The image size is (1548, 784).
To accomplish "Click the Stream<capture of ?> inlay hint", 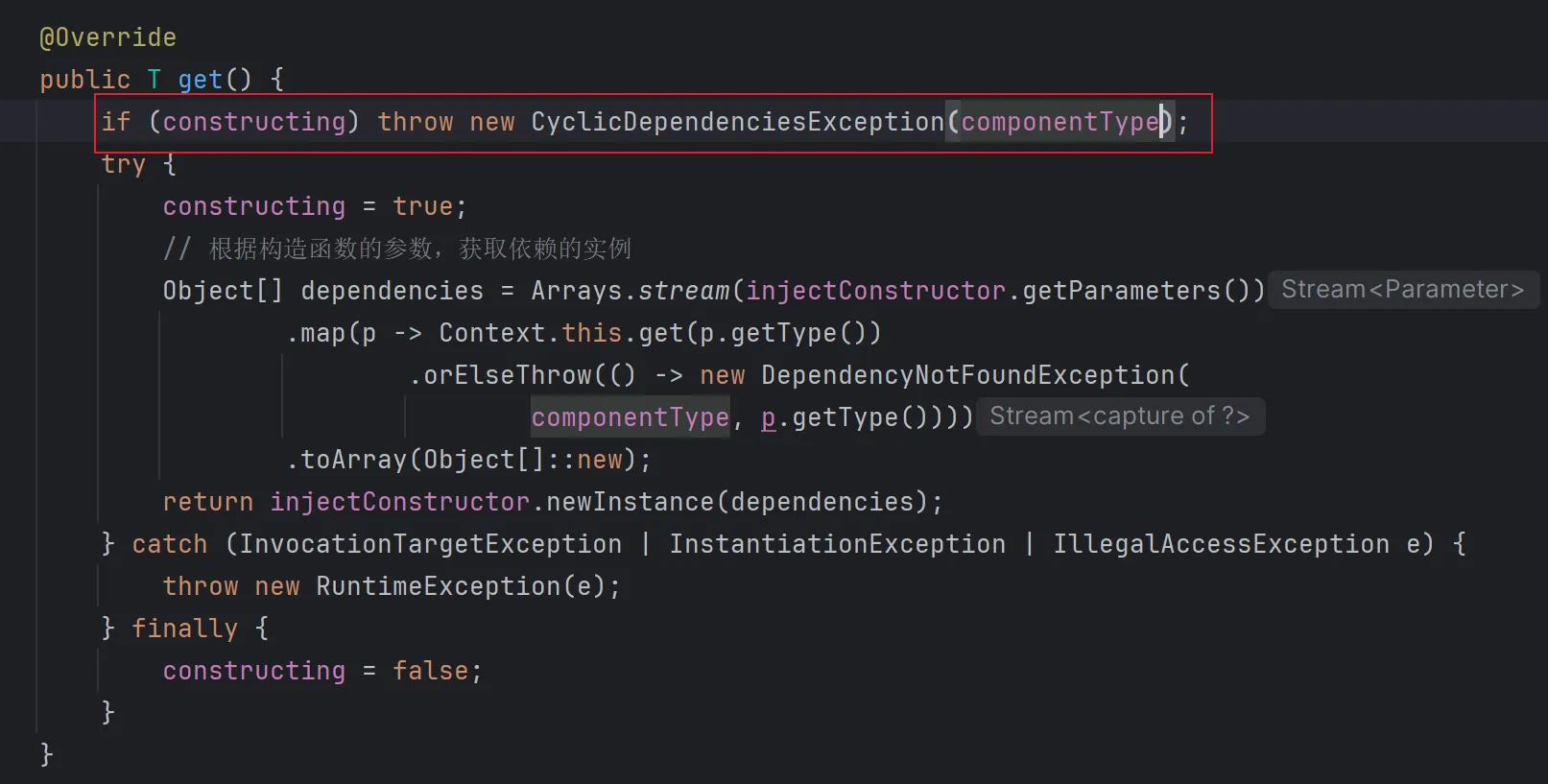I will (x=1119, y=416).
